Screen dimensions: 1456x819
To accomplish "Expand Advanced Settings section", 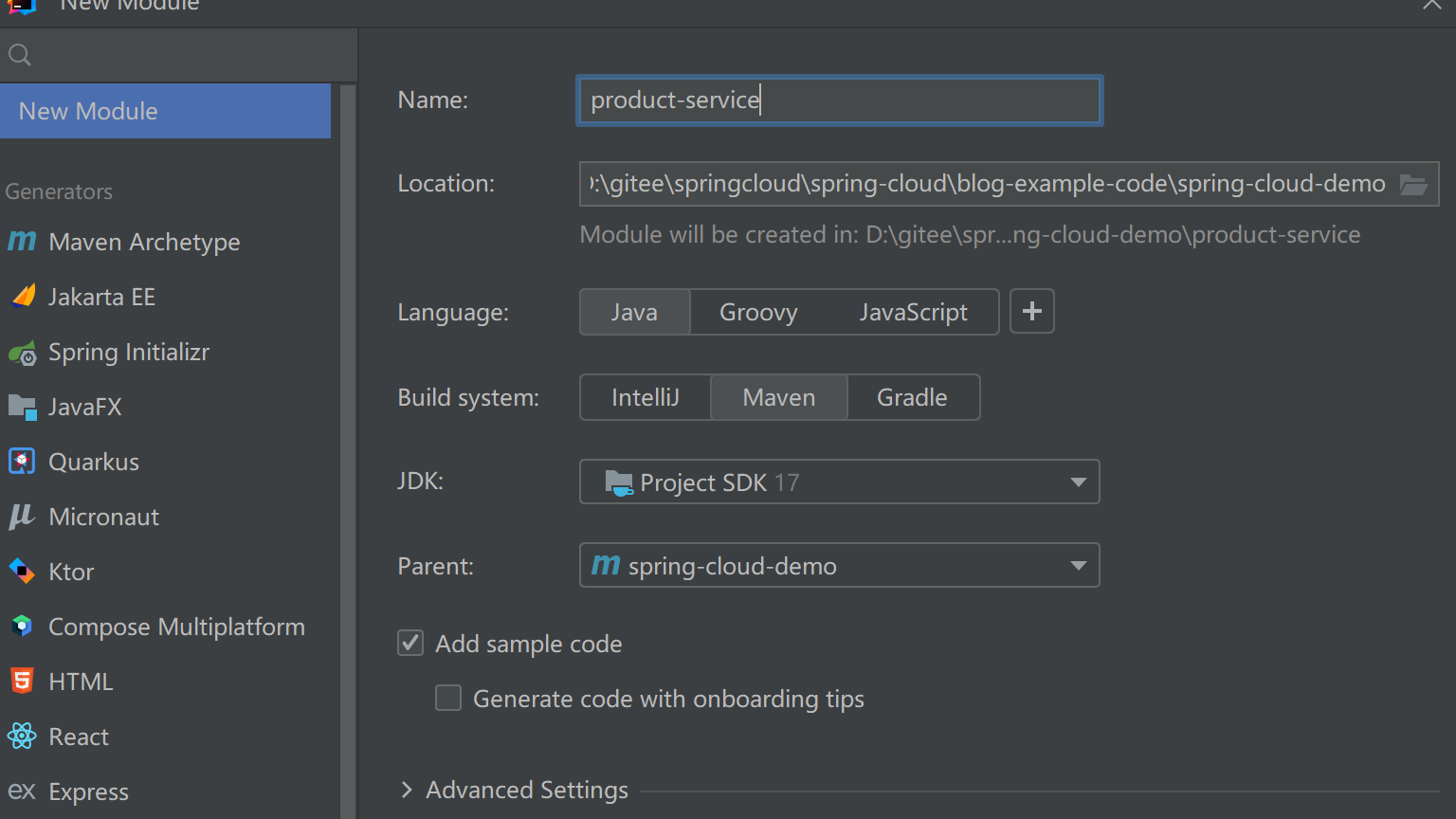I will coord(407,790).
